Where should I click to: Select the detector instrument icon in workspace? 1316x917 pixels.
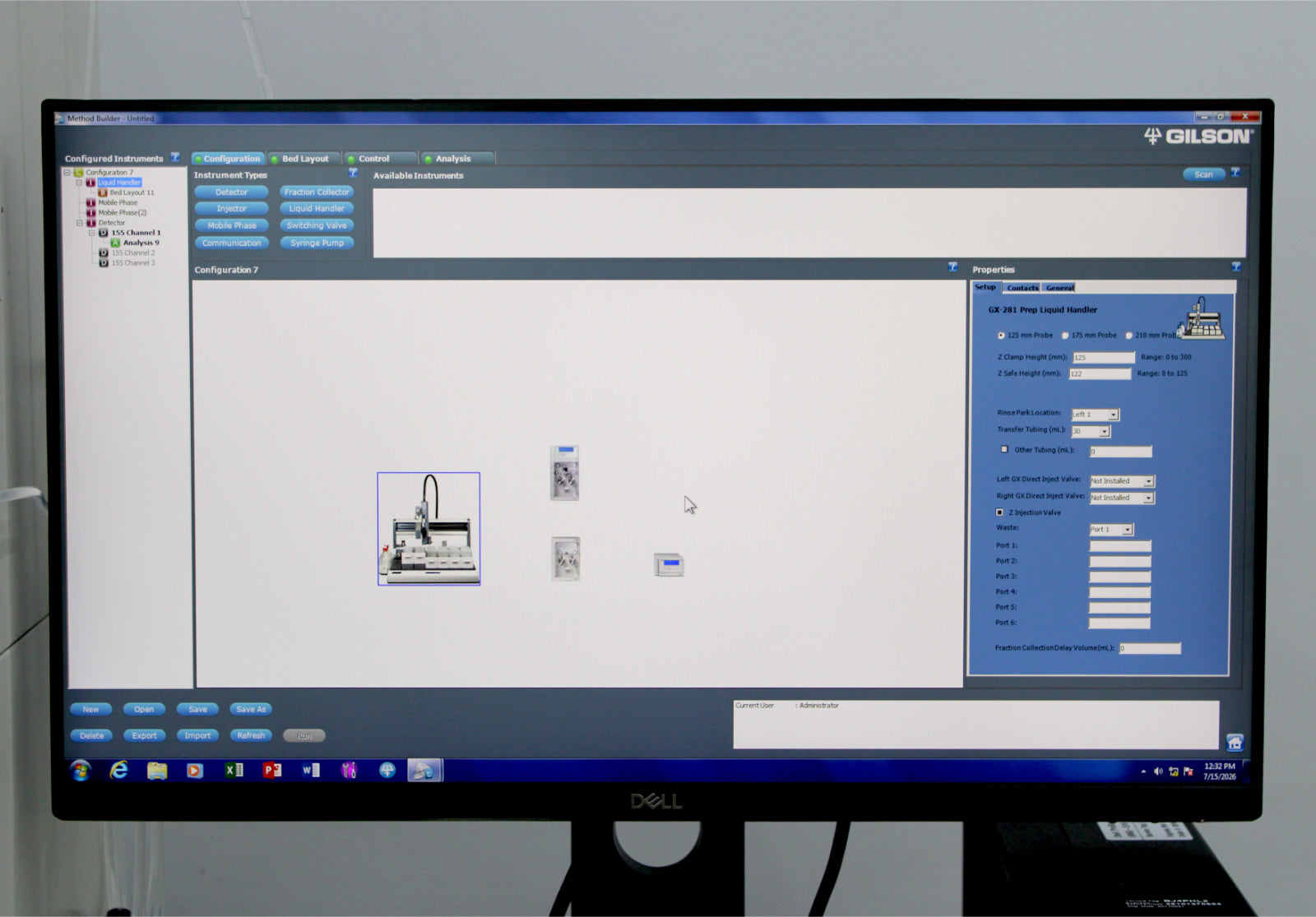click(670, 565)
